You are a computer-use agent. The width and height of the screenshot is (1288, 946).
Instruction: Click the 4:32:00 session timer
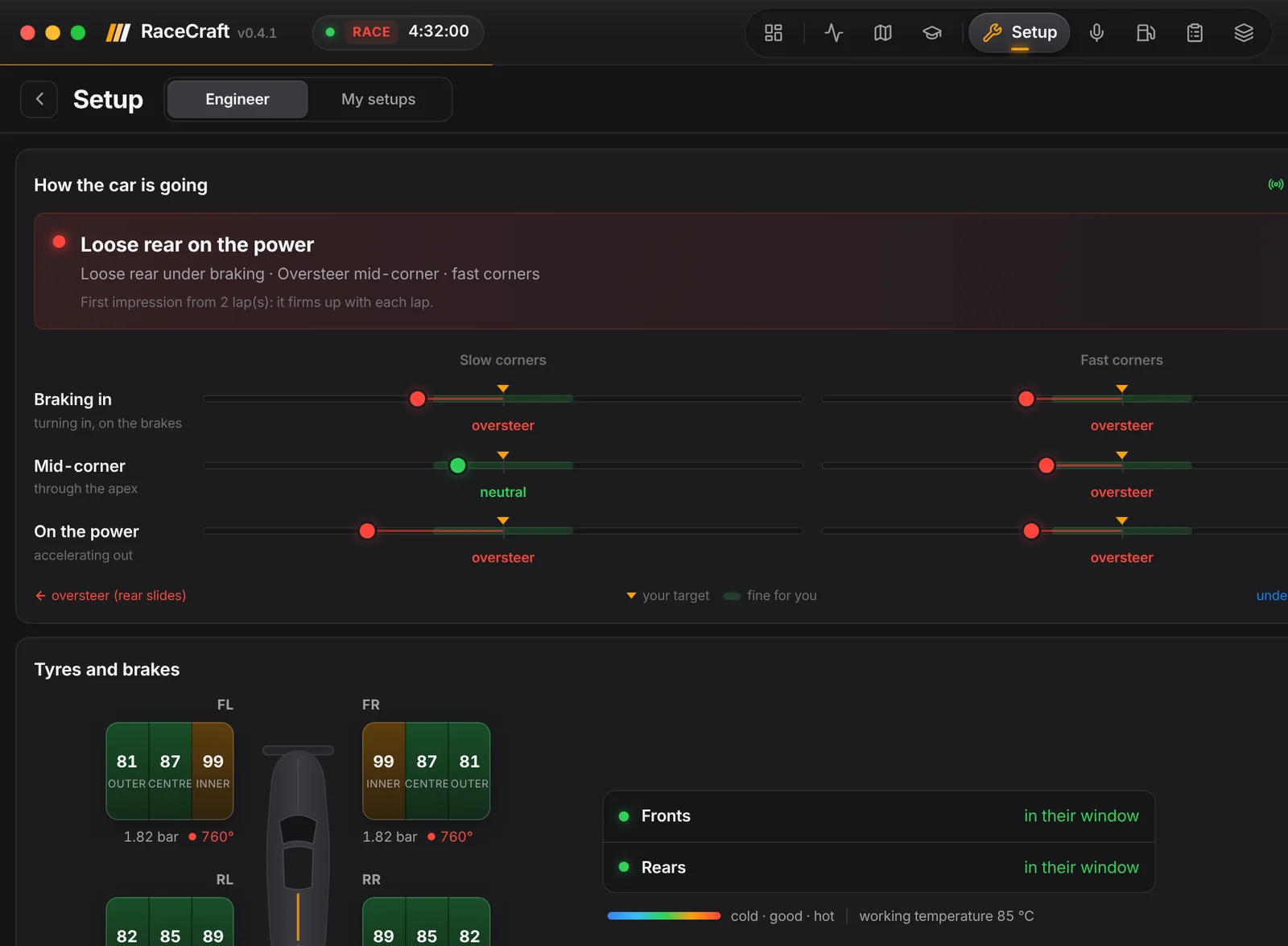click(x=439, y=31)
